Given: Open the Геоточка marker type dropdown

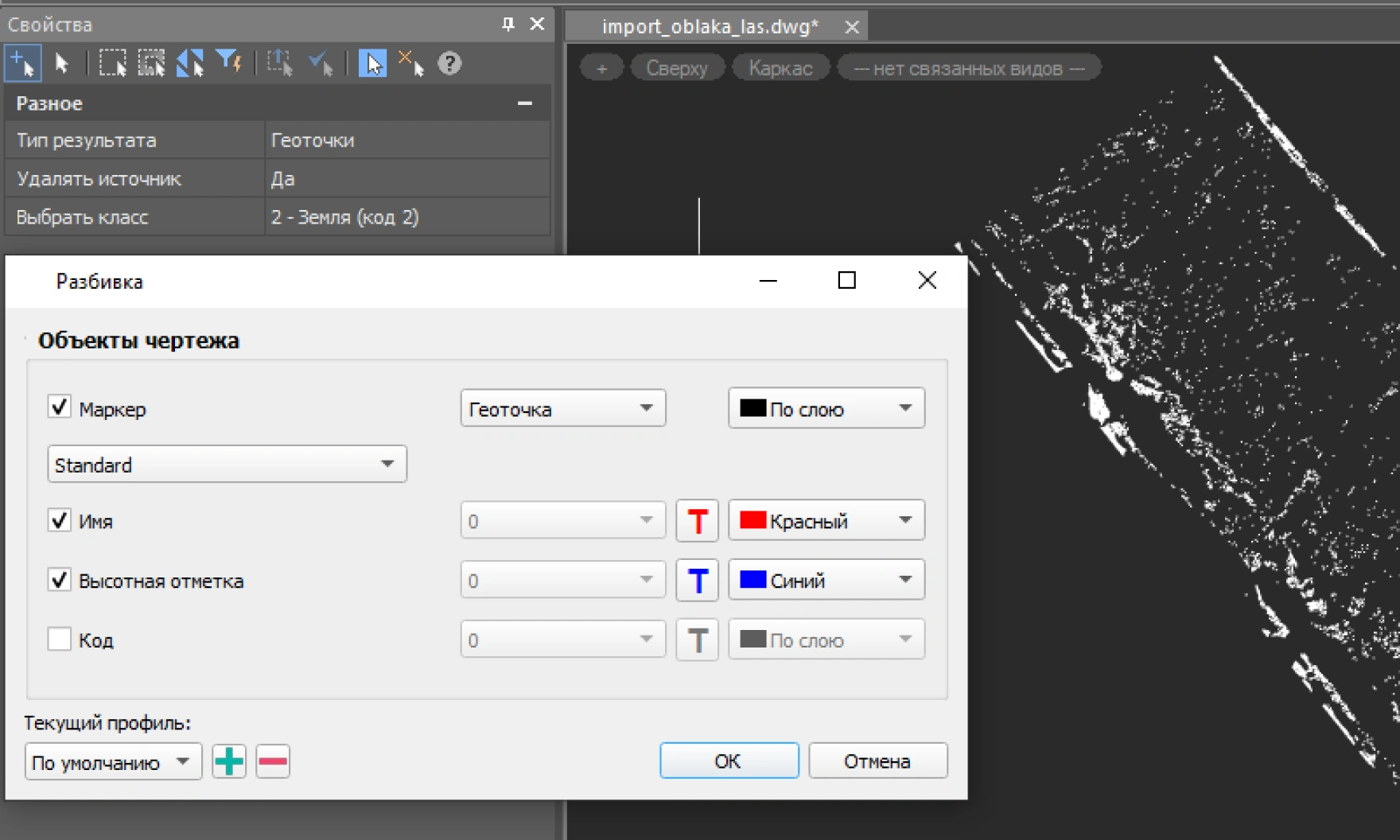Looking at the screenshot, I should click(562, 409).
